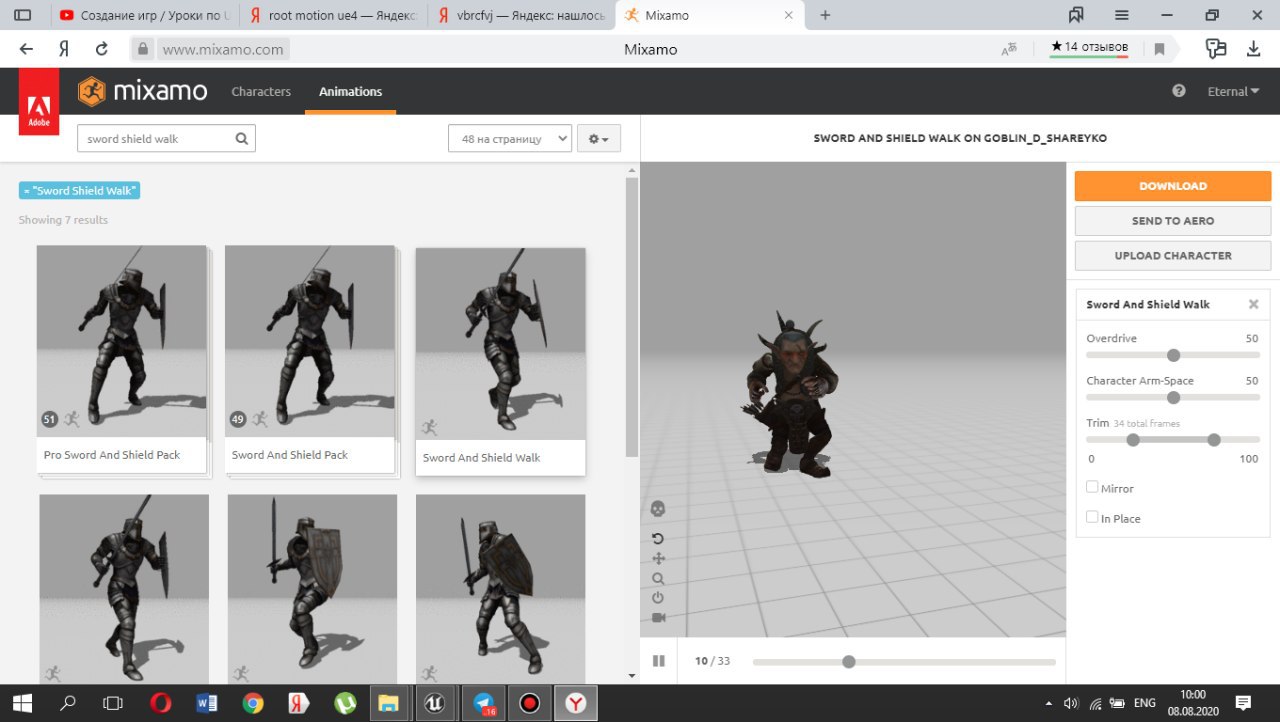
Task: Open Unreal Engine from the taskbar
Action: (434, 703)
